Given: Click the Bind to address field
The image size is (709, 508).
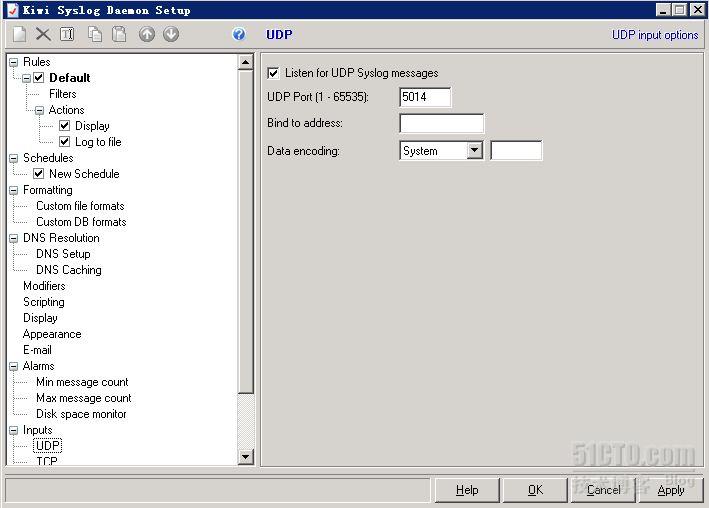Looking at the screenshot, I should click(442, 123).
